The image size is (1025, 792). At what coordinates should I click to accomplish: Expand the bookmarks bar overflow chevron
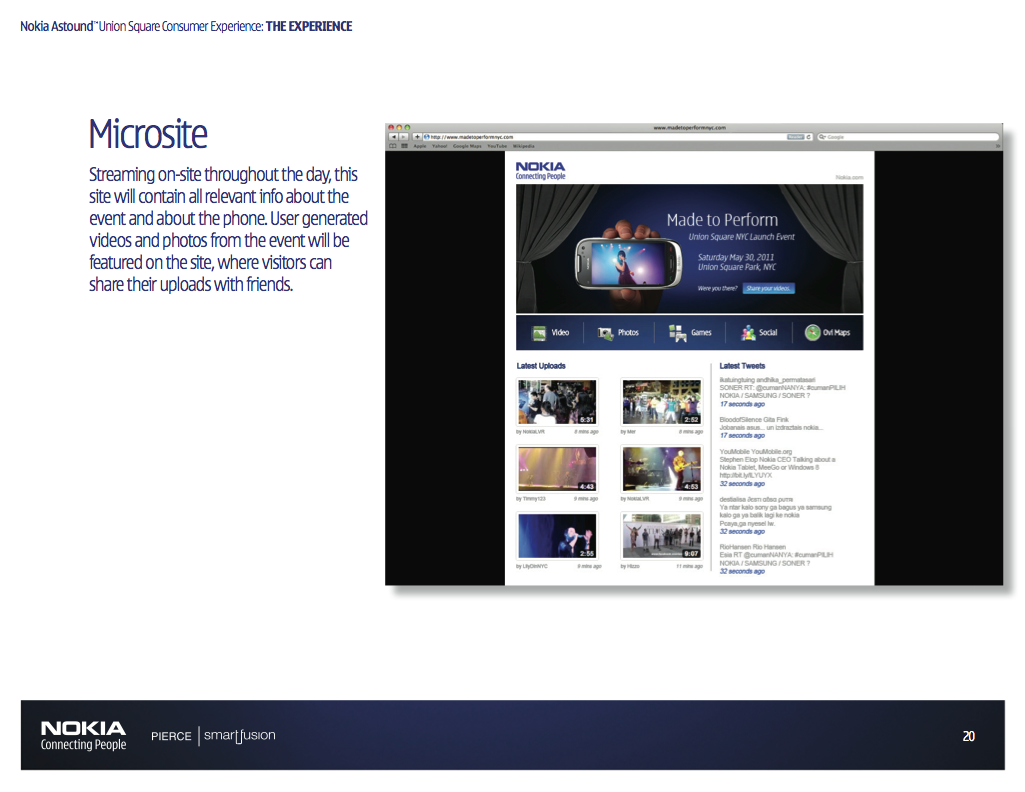point(998,146)
